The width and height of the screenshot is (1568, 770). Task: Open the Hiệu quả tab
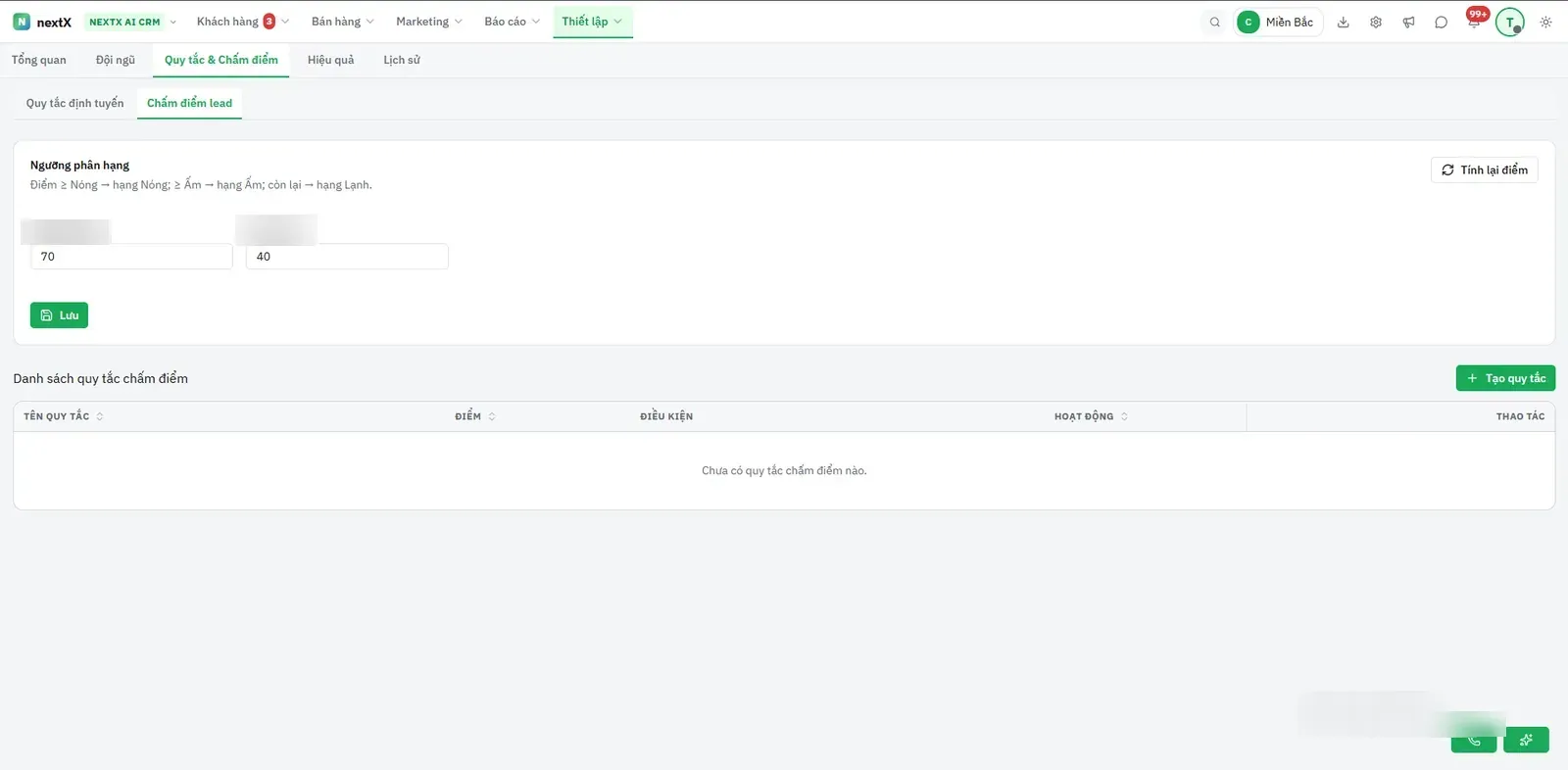[x=331, y=60]
